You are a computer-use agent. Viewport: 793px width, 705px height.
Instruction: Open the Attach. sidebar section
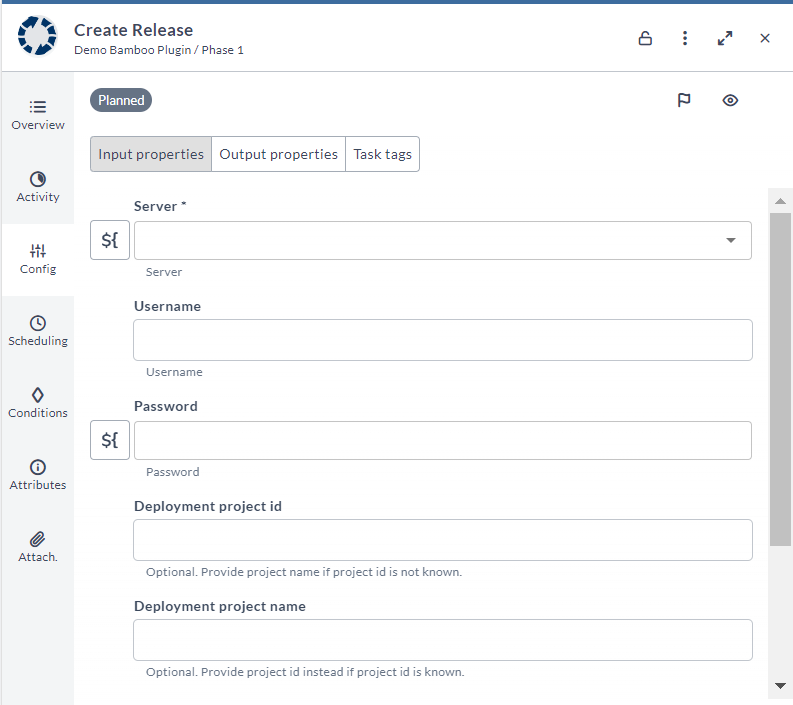[38, 548]
